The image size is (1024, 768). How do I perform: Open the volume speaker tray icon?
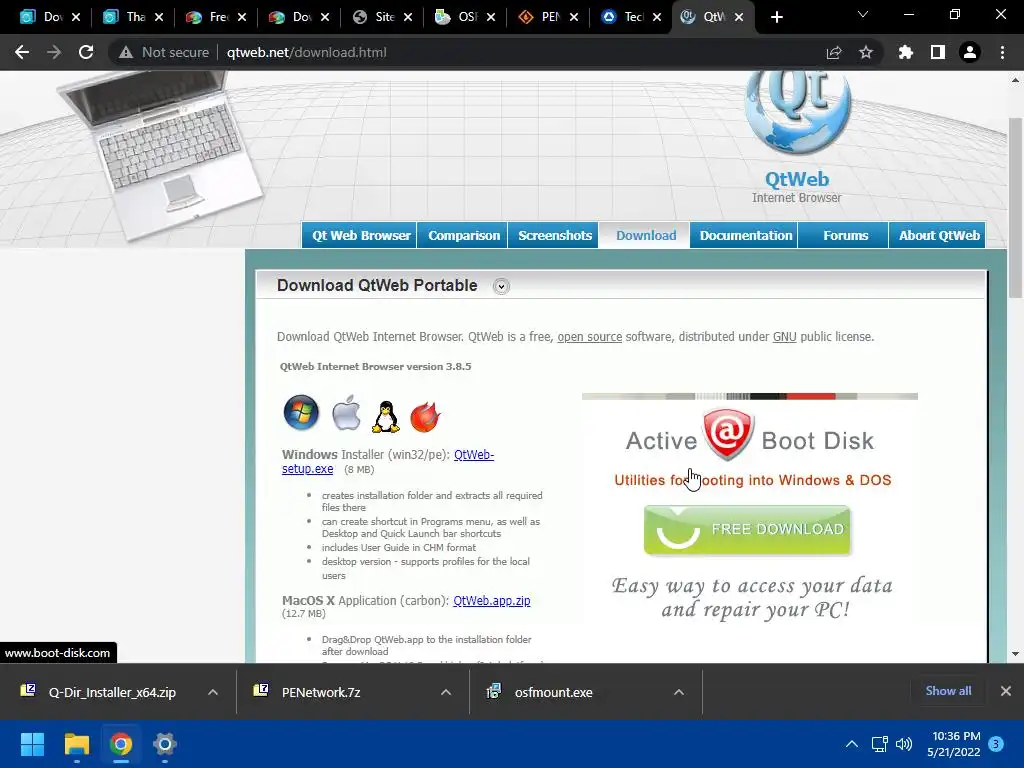[904, 744]
